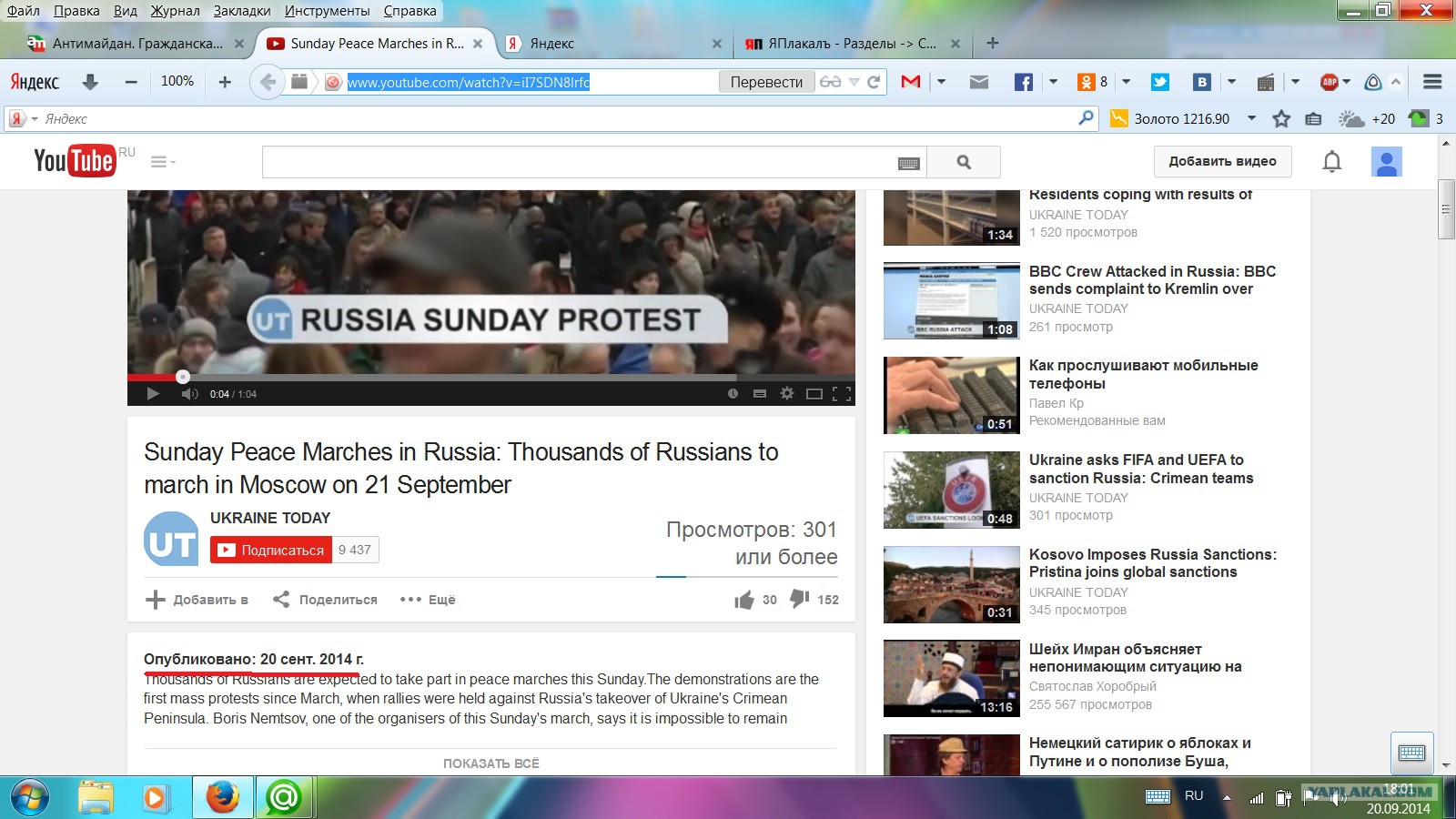Click the Добавить видео button
This screenshot has width=1456, height=819.
click(x=1222, y=161)
